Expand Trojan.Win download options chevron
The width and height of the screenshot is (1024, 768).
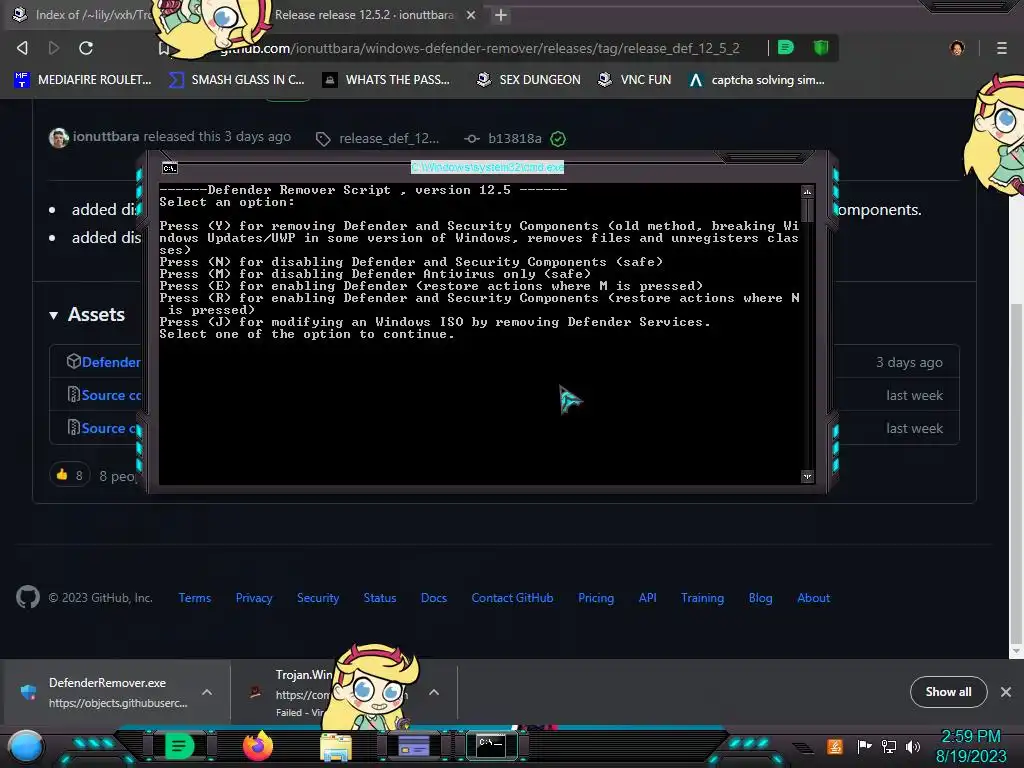(434, 692)
